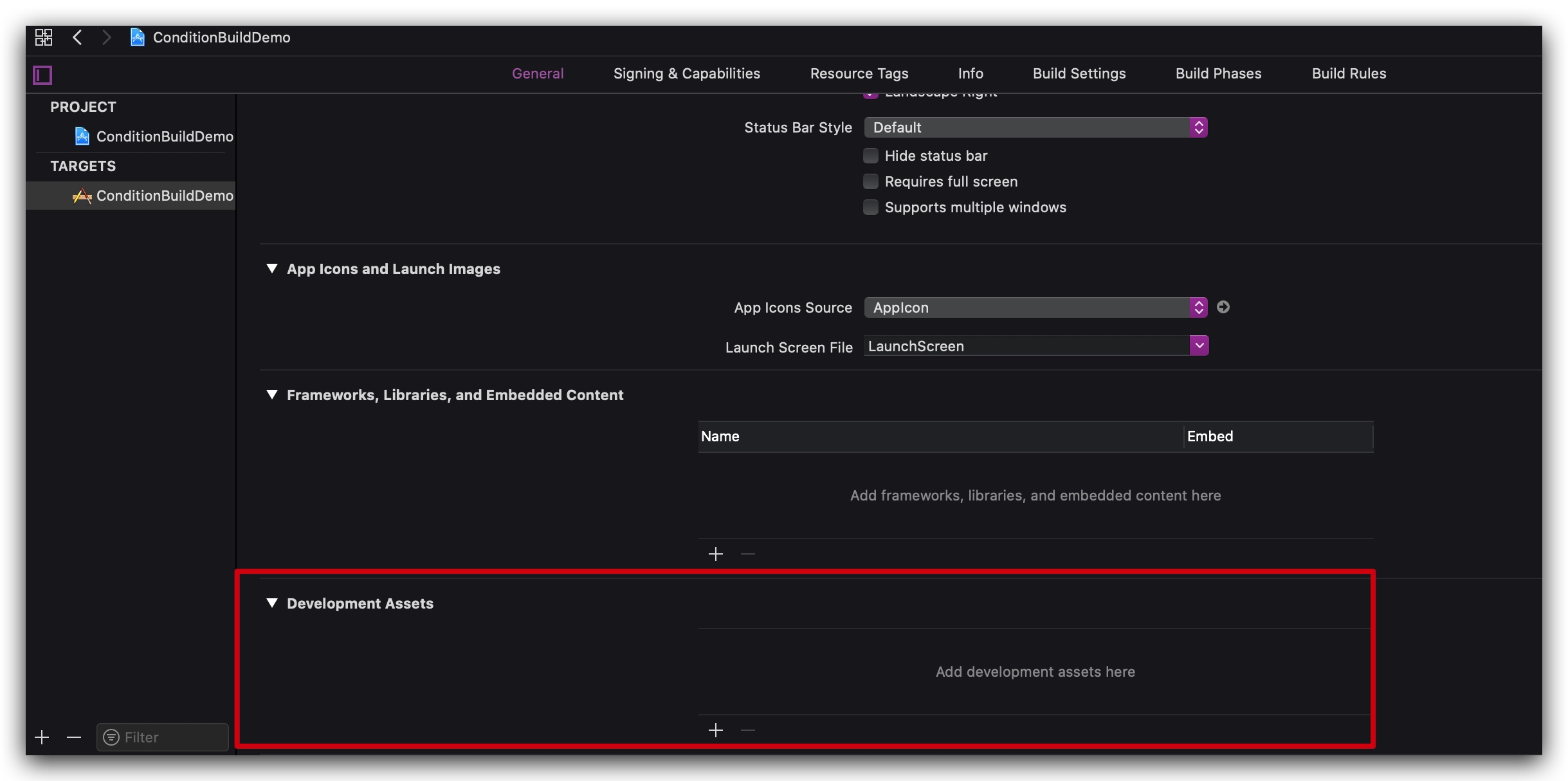Click the related items grid icon
The height and width of the screenshot is (781, 1568).
point(44,37)
